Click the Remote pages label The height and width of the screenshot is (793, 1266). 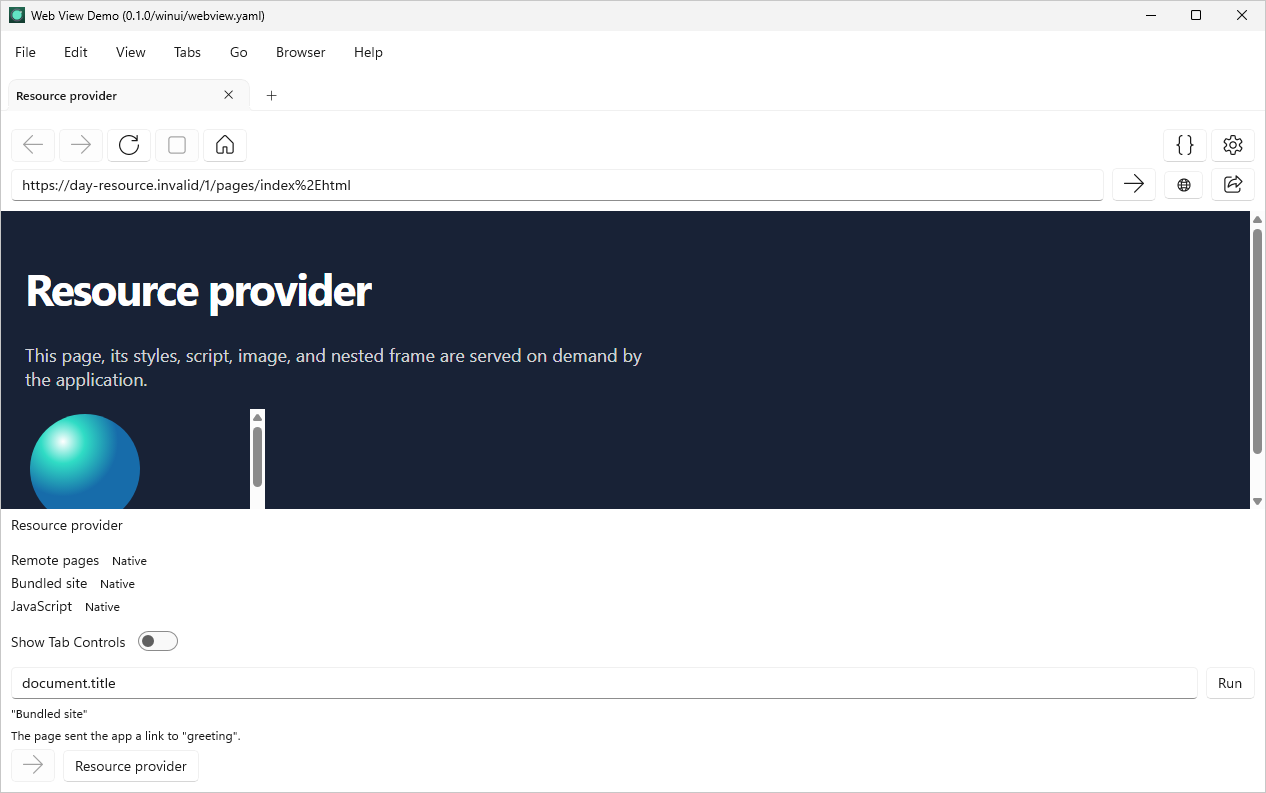55,560
